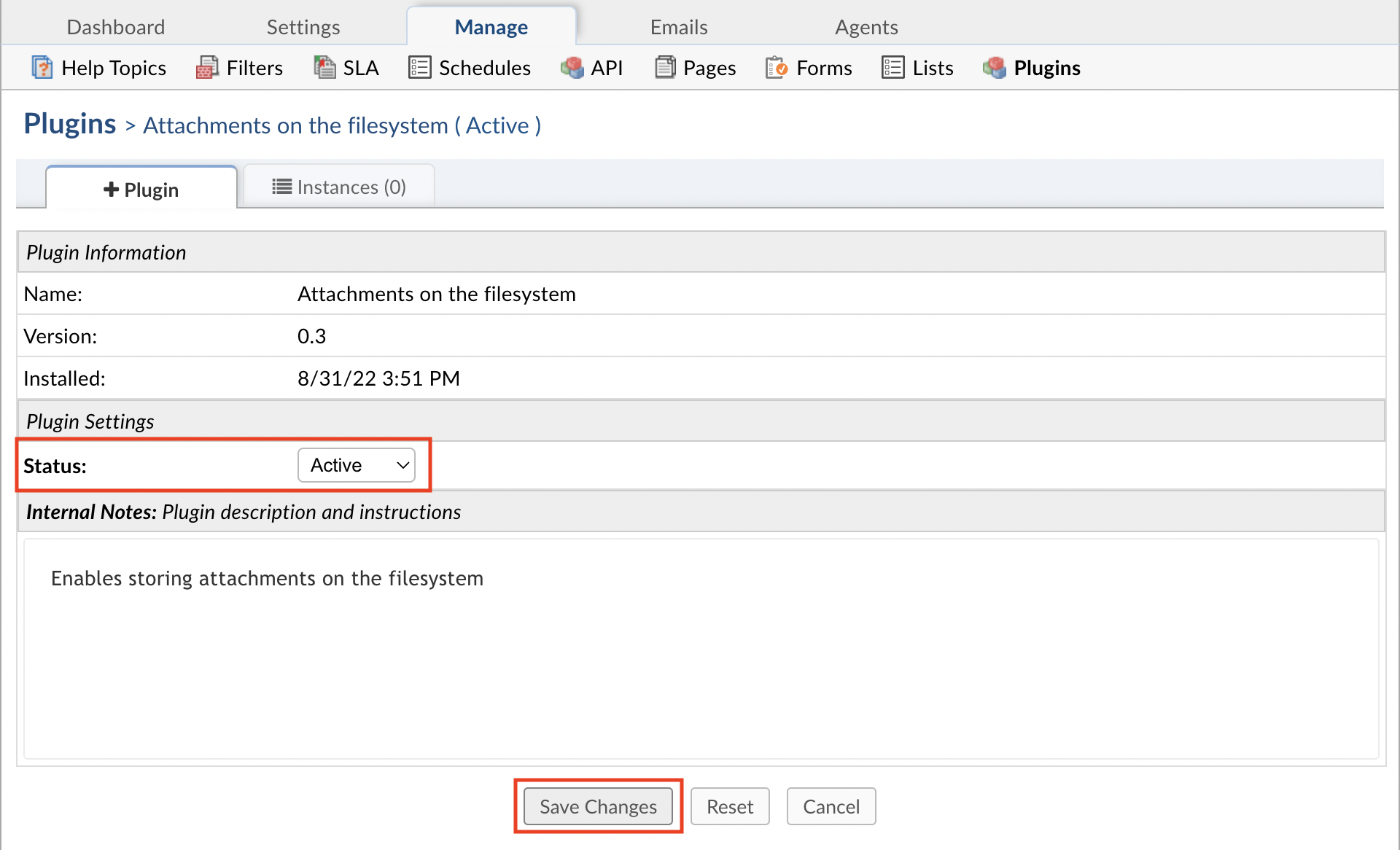Open the Lists section
This screenshot has height=850, width=1400.
[x=917, y=67]
